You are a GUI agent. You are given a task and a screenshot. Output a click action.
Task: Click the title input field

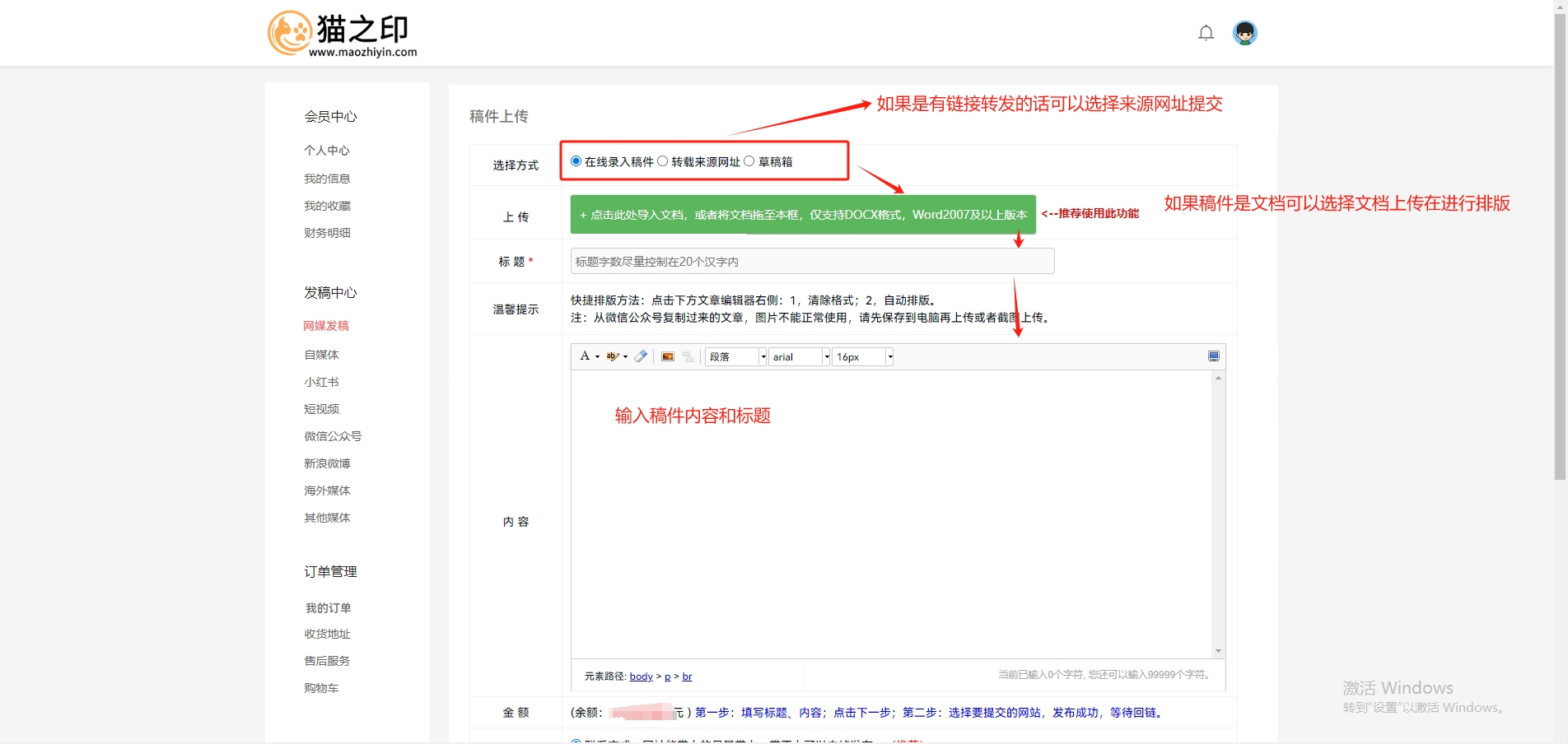[812, 262]
